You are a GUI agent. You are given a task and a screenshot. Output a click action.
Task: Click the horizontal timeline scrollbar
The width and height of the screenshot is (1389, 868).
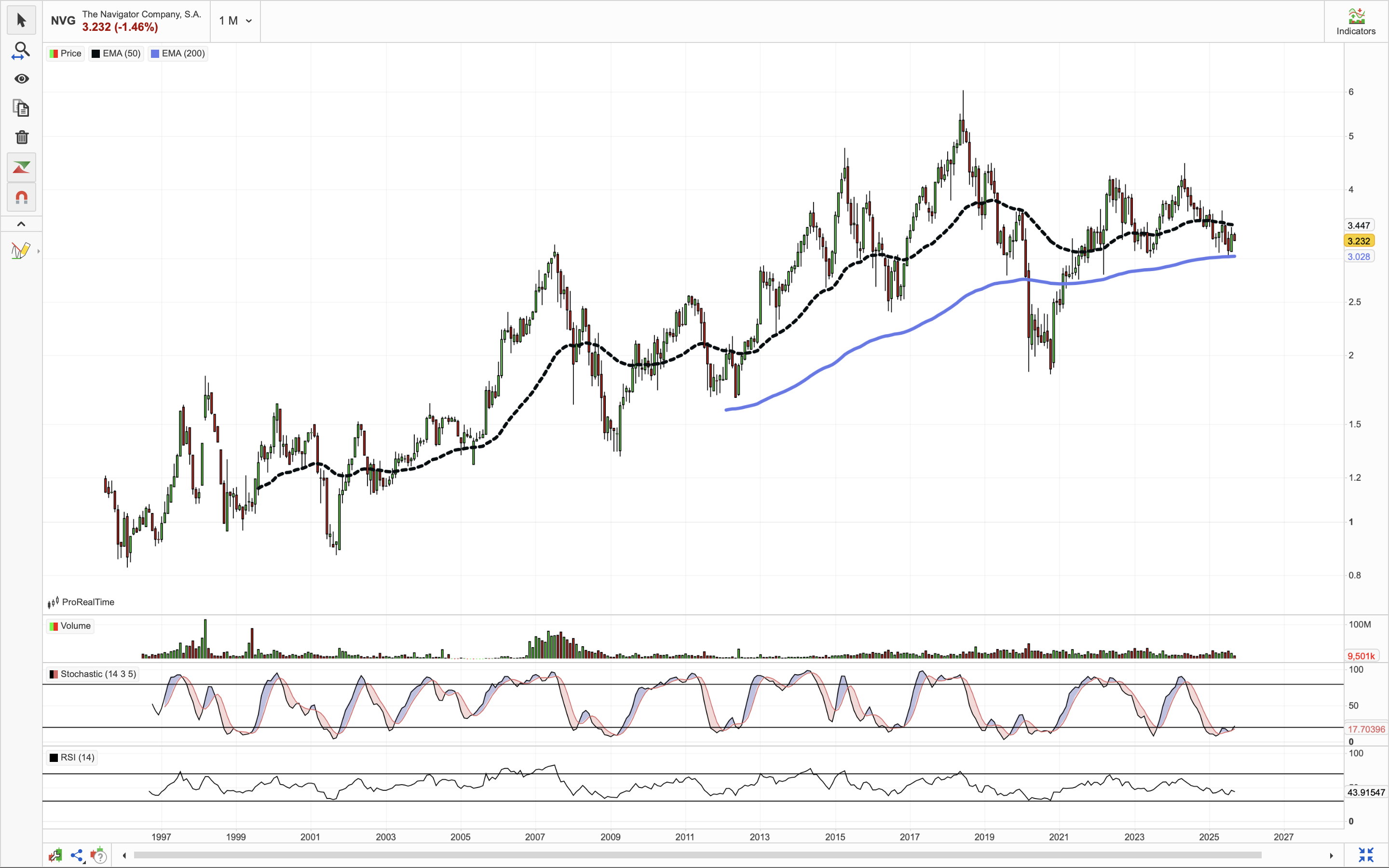point(697,855)
